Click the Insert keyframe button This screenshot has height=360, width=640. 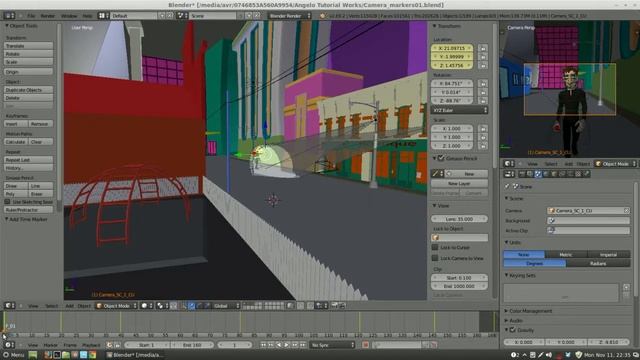click(16, 124)
